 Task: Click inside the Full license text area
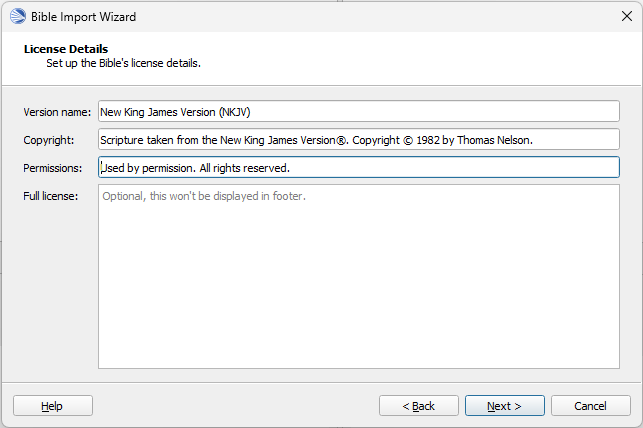point(359,277)
